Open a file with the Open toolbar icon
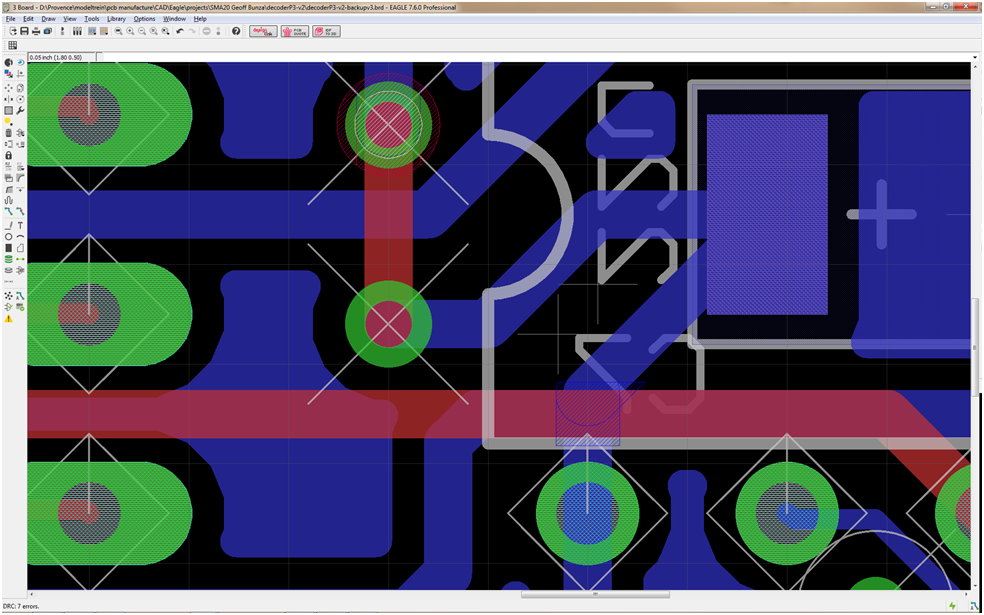Screen dimensions: 984x615 (13, 31)
